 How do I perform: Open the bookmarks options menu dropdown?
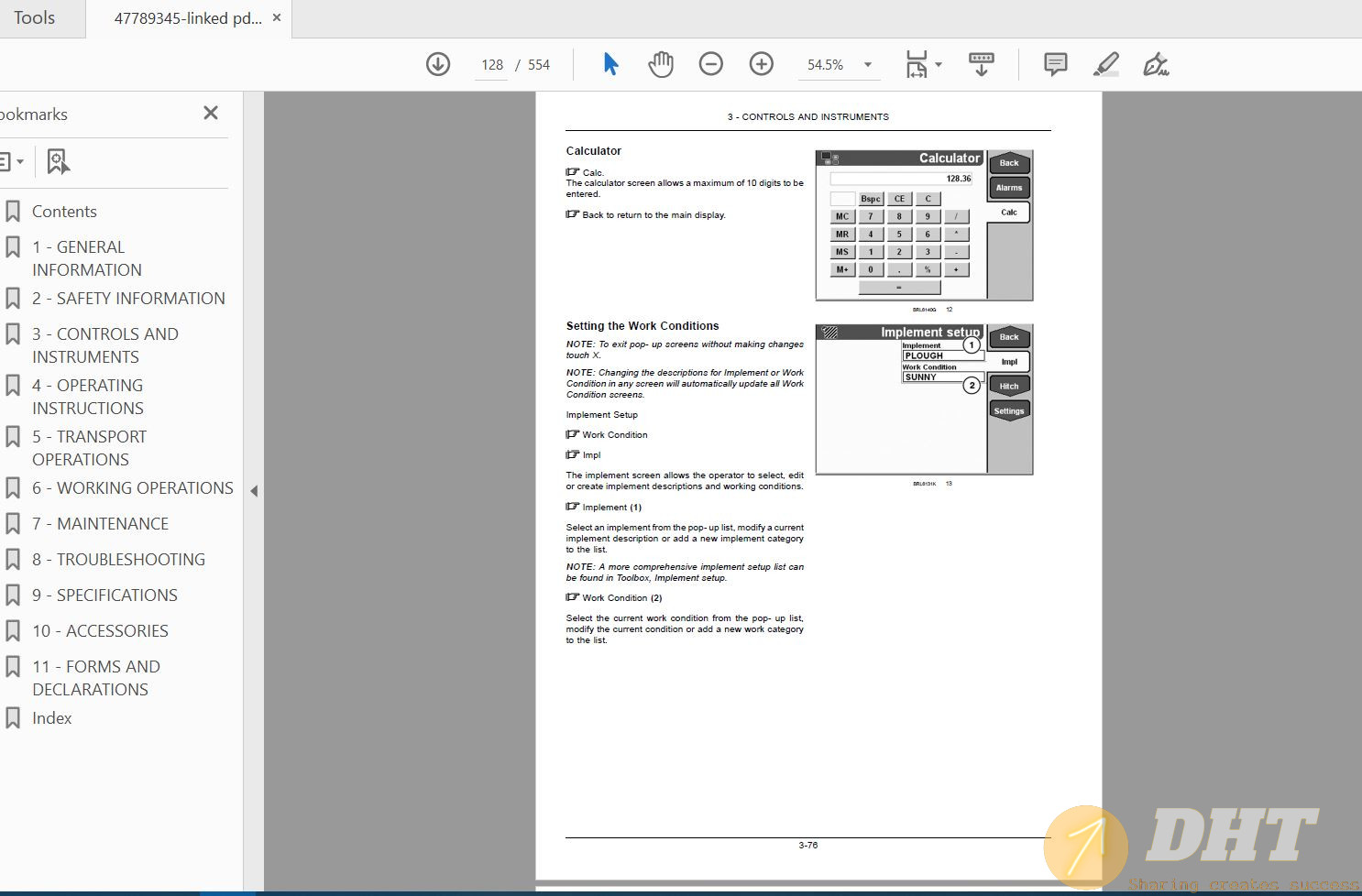12,162
